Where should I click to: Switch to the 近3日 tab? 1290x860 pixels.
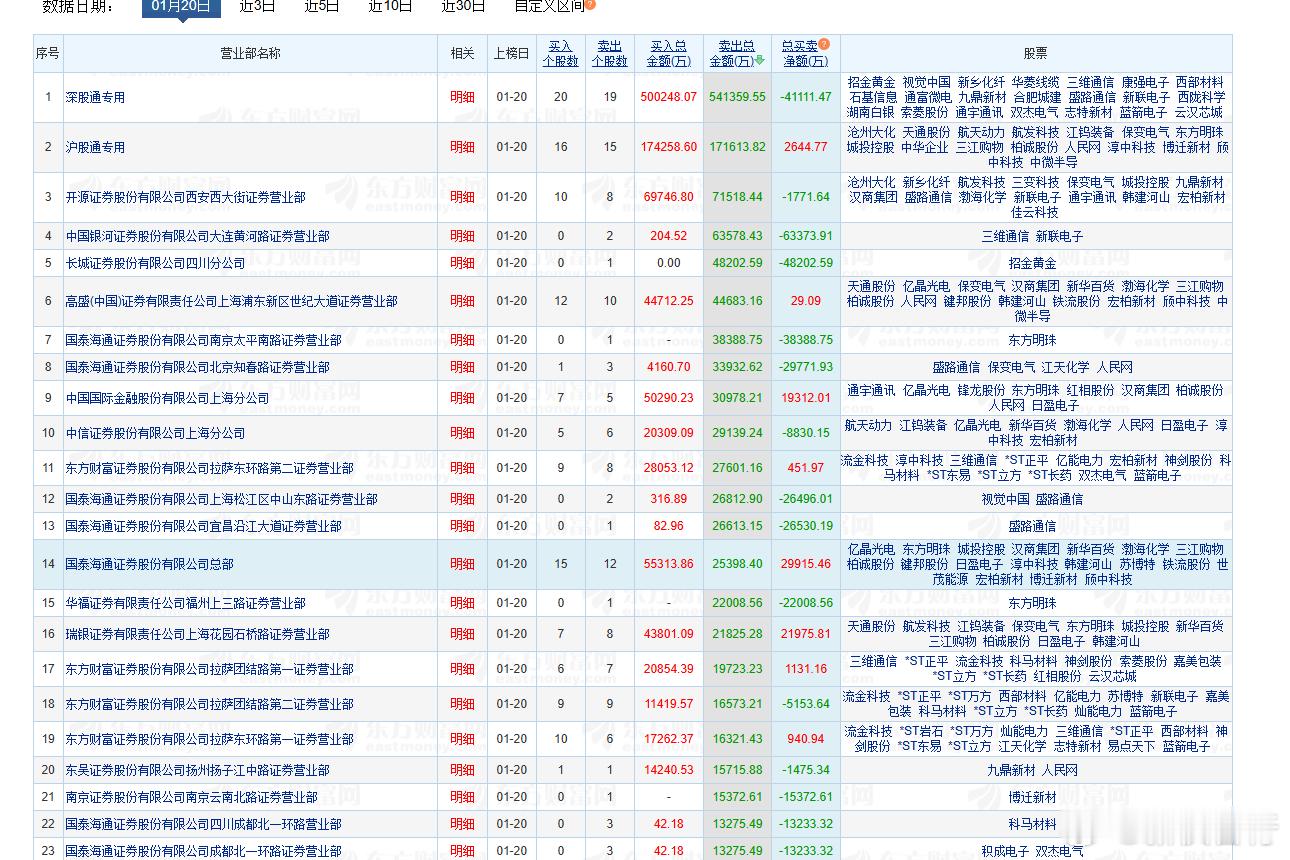255,5
